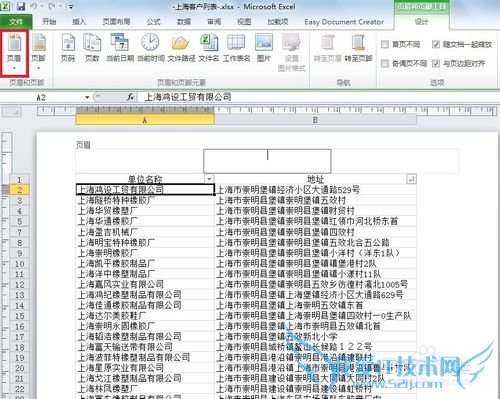
Task: Switch to the 页面布局 Page Layout tab
Action: tap(116, 22)
